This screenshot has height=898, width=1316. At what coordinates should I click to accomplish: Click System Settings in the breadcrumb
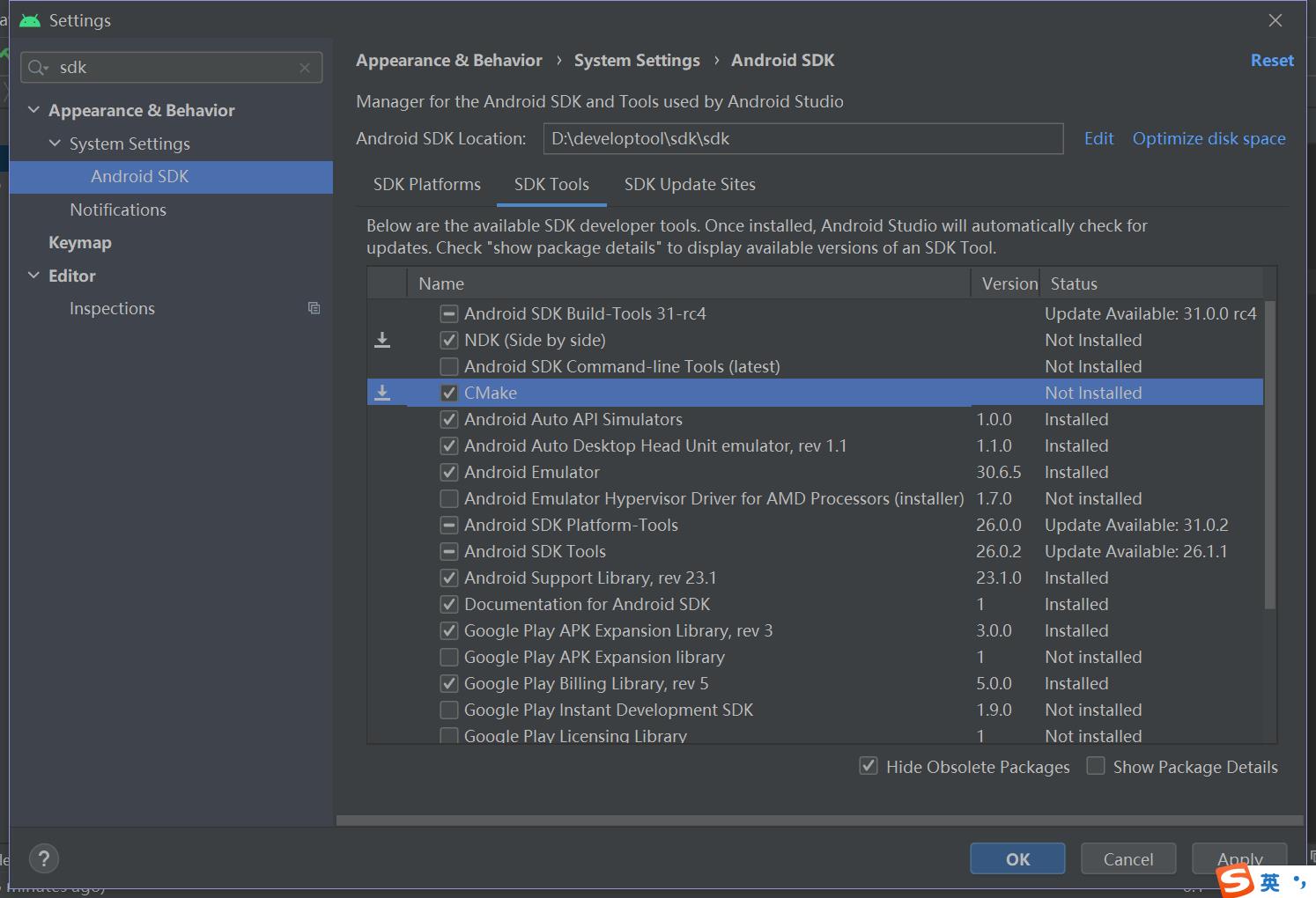pyautogui.click(x=637, y=60)
